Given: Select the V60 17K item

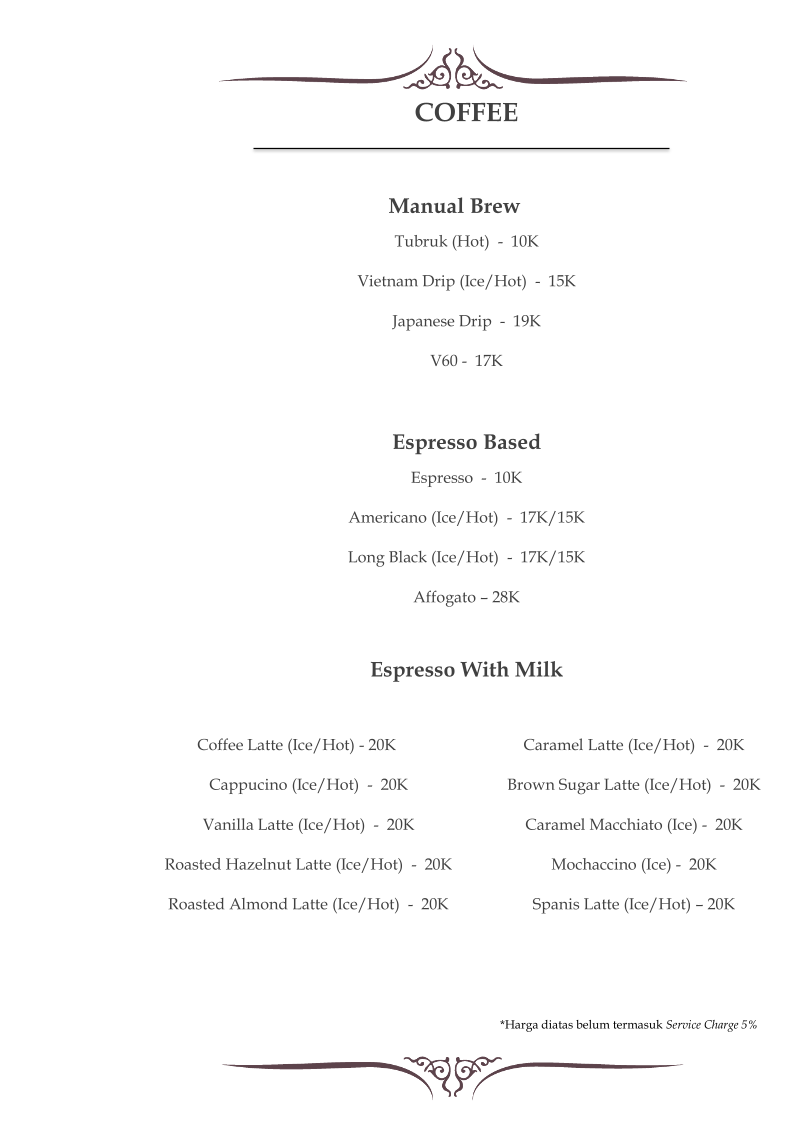Looking at the screenshot, I should point(466,361).
